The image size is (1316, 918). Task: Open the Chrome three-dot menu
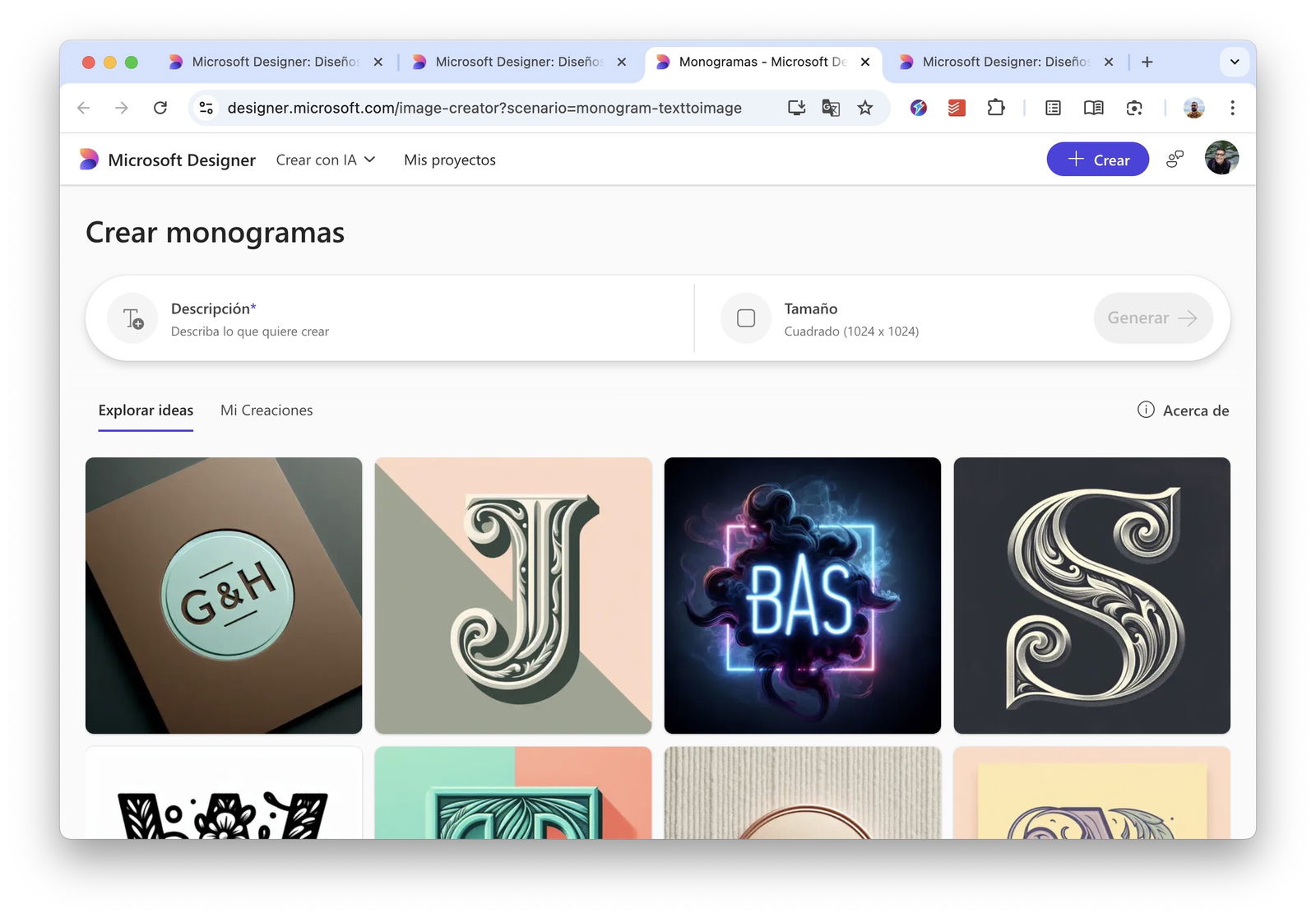[1232, 108]
